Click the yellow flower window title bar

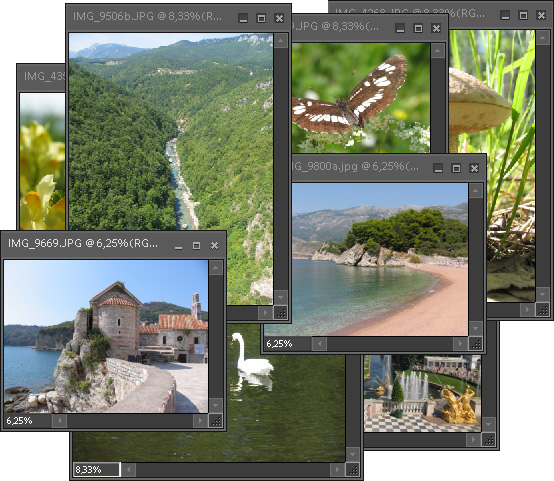tap(42, 77)
